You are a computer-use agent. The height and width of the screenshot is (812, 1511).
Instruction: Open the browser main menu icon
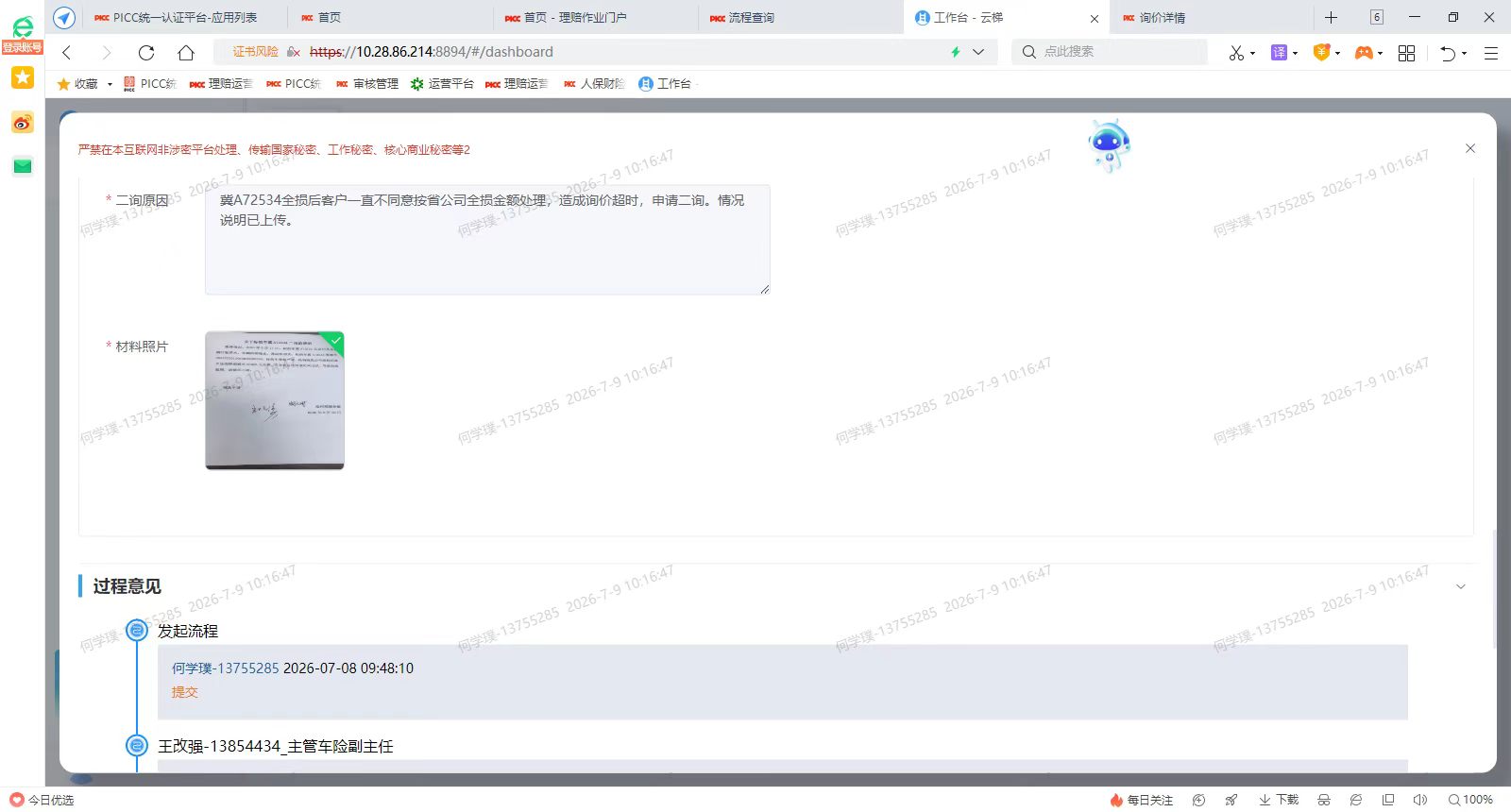[1491, 53]
